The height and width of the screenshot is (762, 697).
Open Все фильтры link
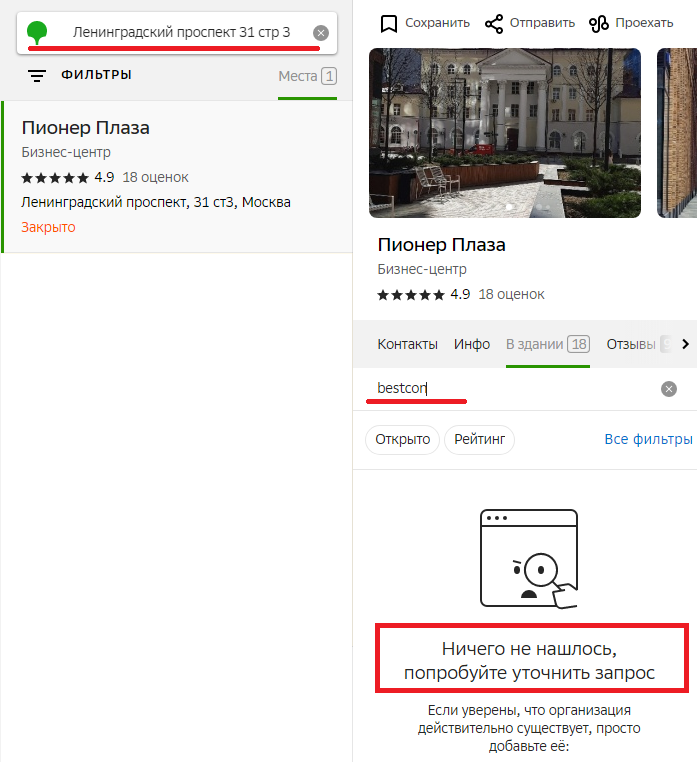pos(648,439)
